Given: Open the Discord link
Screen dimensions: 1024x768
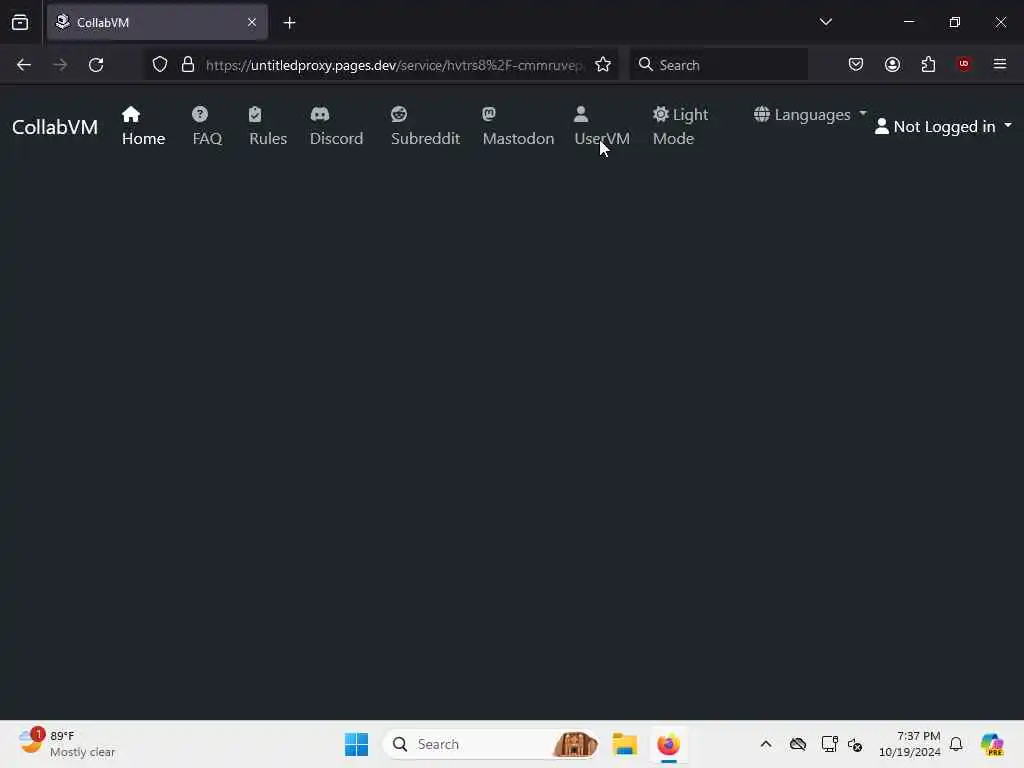Looking at the screenshot, I should click(x=336, y=126).
